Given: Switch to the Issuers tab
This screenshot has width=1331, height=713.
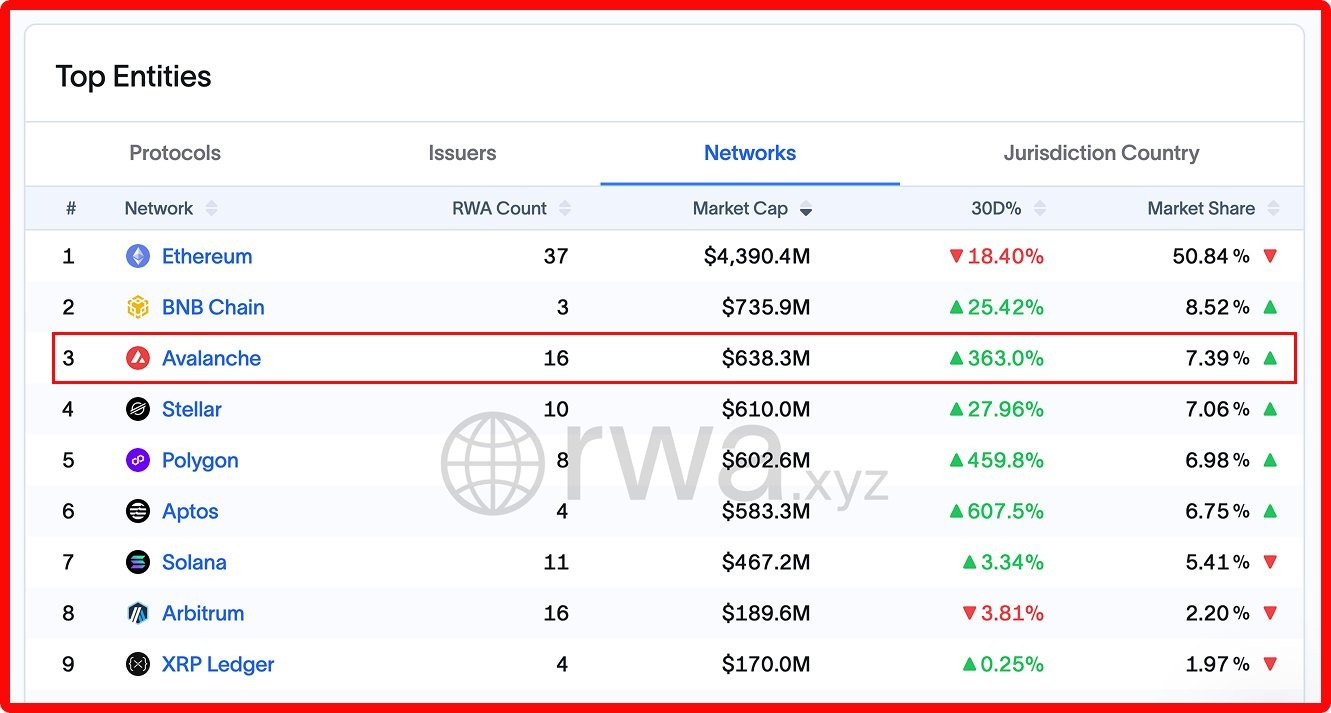Looking at the screenshot, I should pyautogui.click(x=462, y=153).
